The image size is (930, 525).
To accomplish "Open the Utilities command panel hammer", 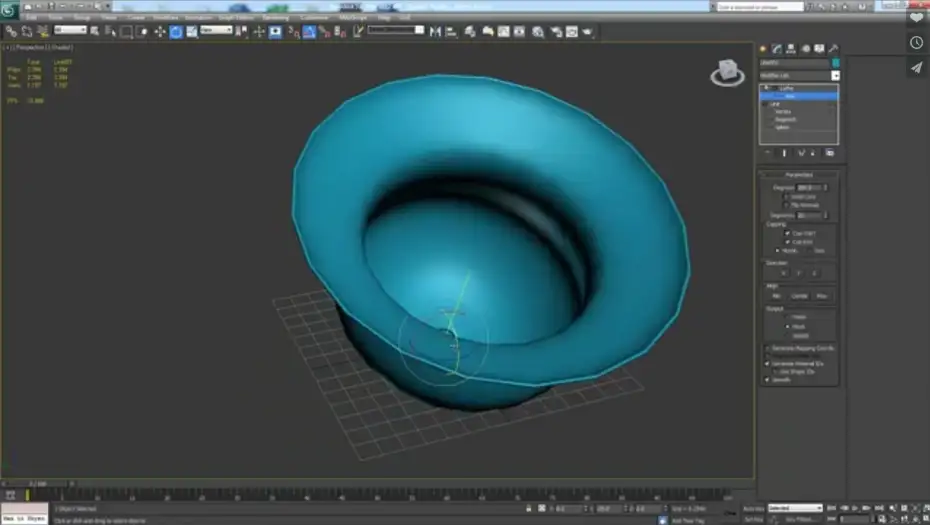I will point(833,49).
